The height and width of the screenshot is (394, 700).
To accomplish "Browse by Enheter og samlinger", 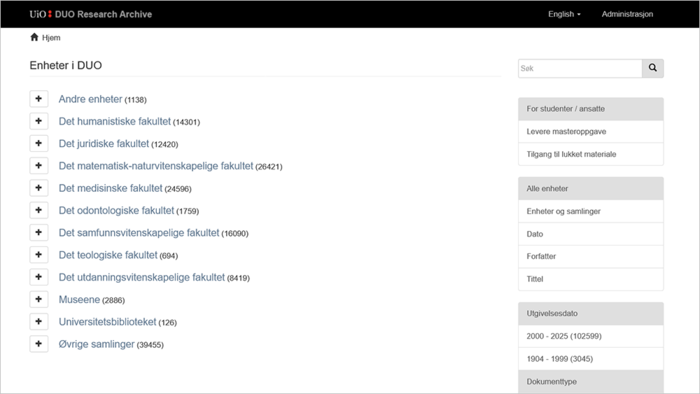I will [x=591, y=212].
